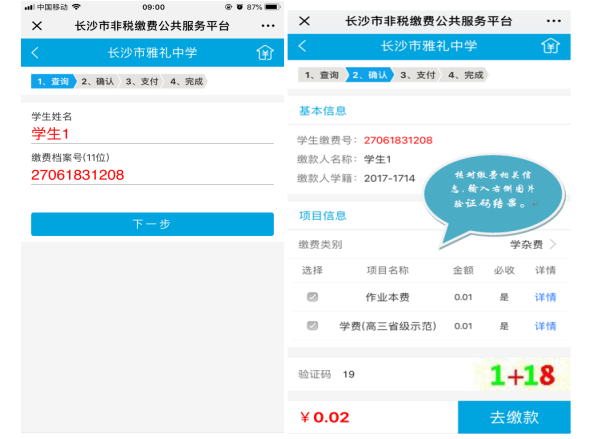Click the 1+18 captcha image to refresh
This screenshot has width=597, height=439.
522,375
